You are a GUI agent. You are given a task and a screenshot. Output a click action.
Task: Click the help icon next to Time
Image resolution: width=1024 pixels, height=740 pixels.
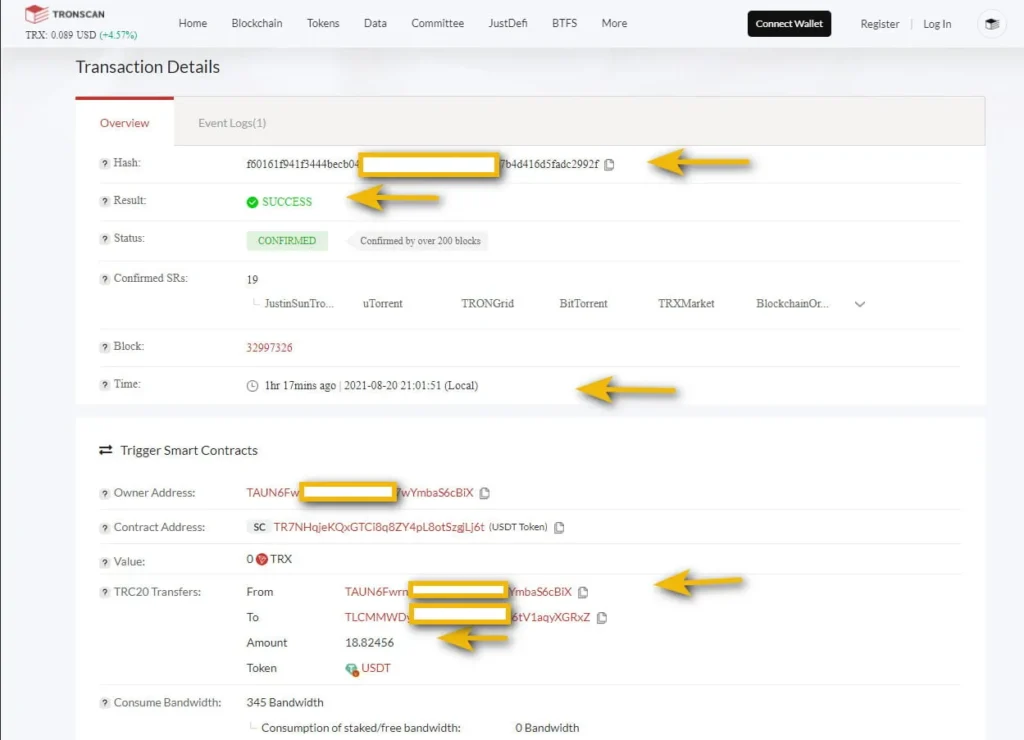pos(104,385)
